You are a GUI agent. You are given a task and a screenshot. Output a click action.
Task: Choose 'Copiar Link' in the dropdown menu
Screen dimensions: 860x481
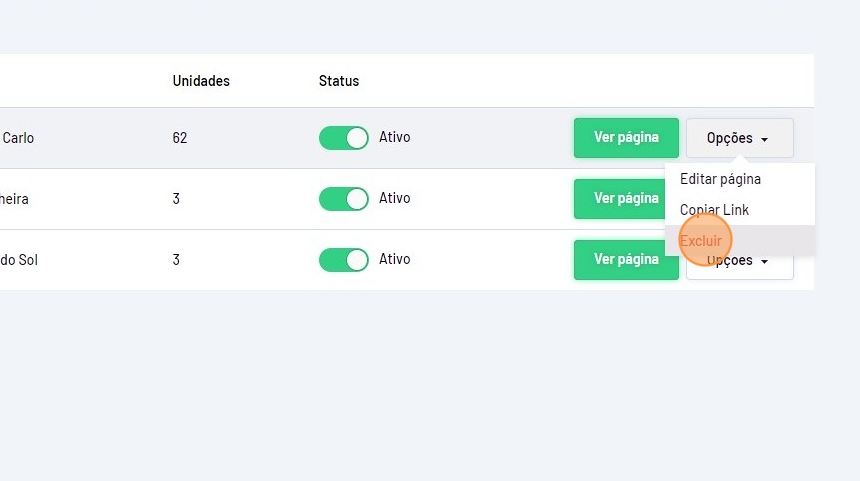coord(714,210)
